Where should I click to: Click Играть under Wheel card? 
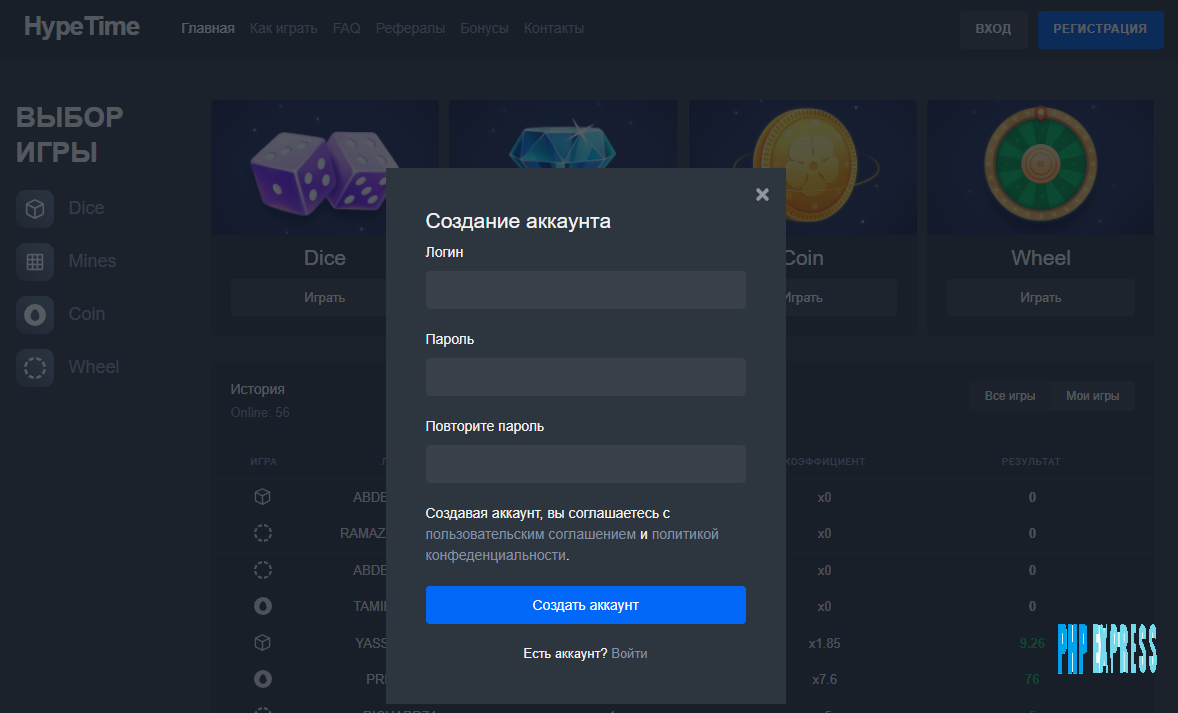1041,298
